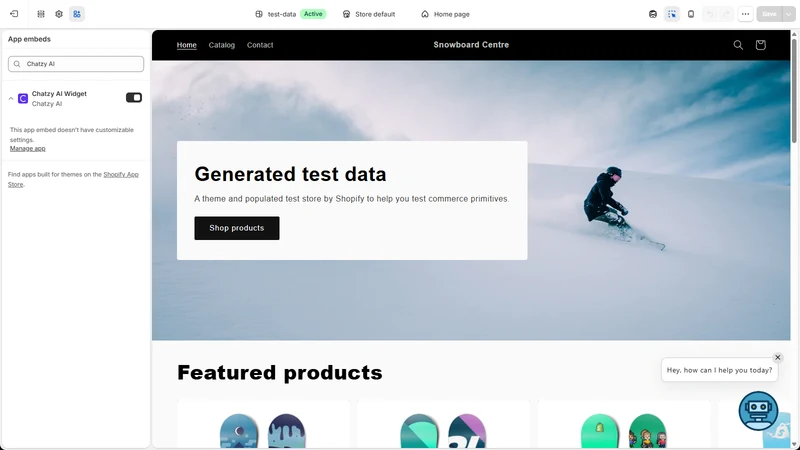Click the redo arrow icon
The image size is (800, 450).
pyautogui.click(x=727, y=14)
